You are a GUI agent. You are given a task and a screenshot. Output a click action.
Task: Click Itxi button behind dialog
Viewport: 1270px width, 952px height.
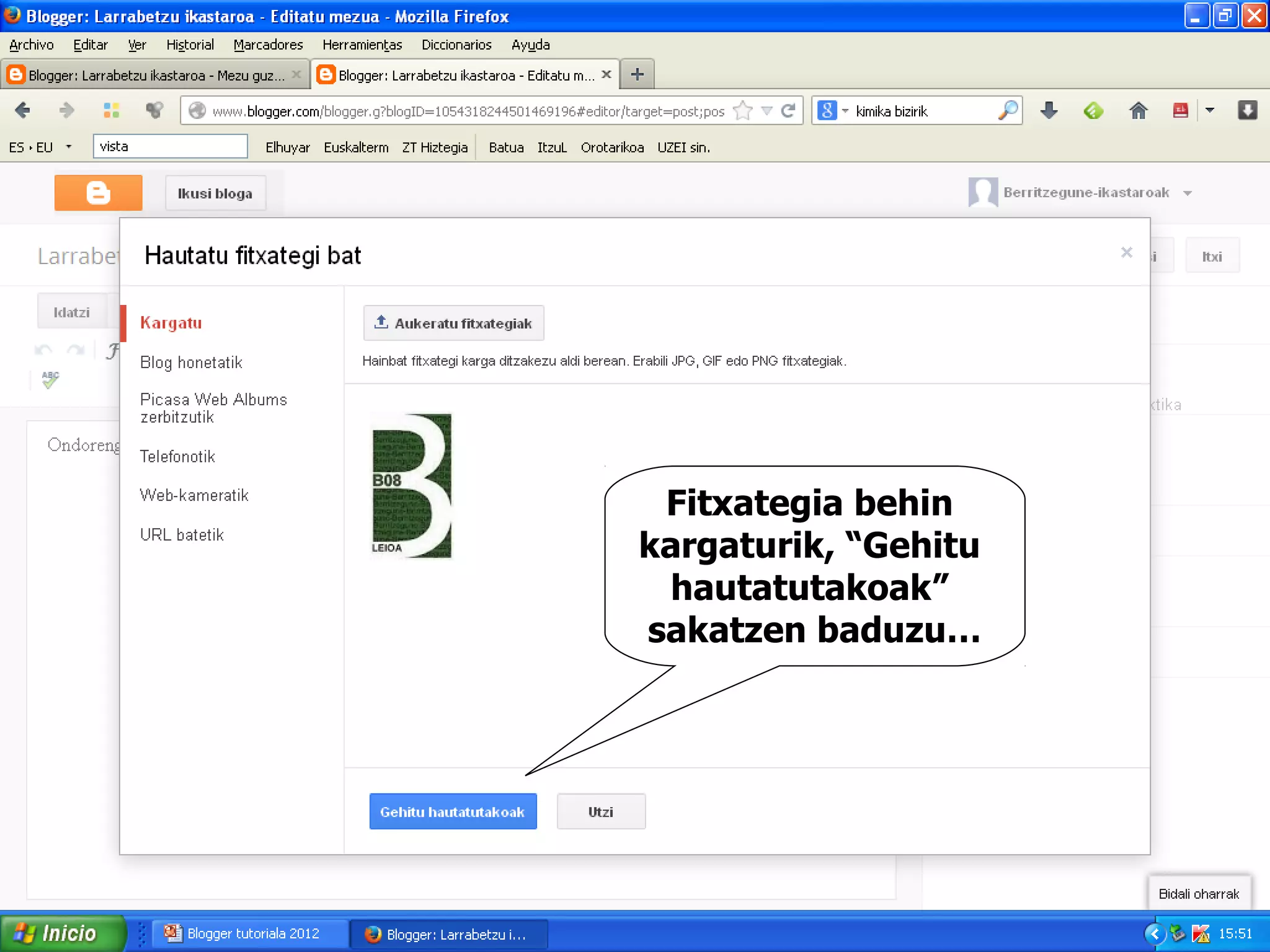[1212, 256]
